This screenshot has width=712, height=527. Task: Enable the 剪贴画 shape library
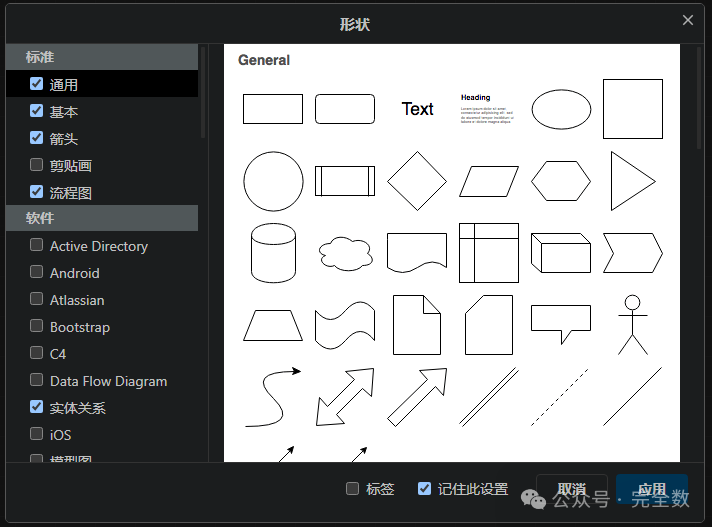coord(37,165)
